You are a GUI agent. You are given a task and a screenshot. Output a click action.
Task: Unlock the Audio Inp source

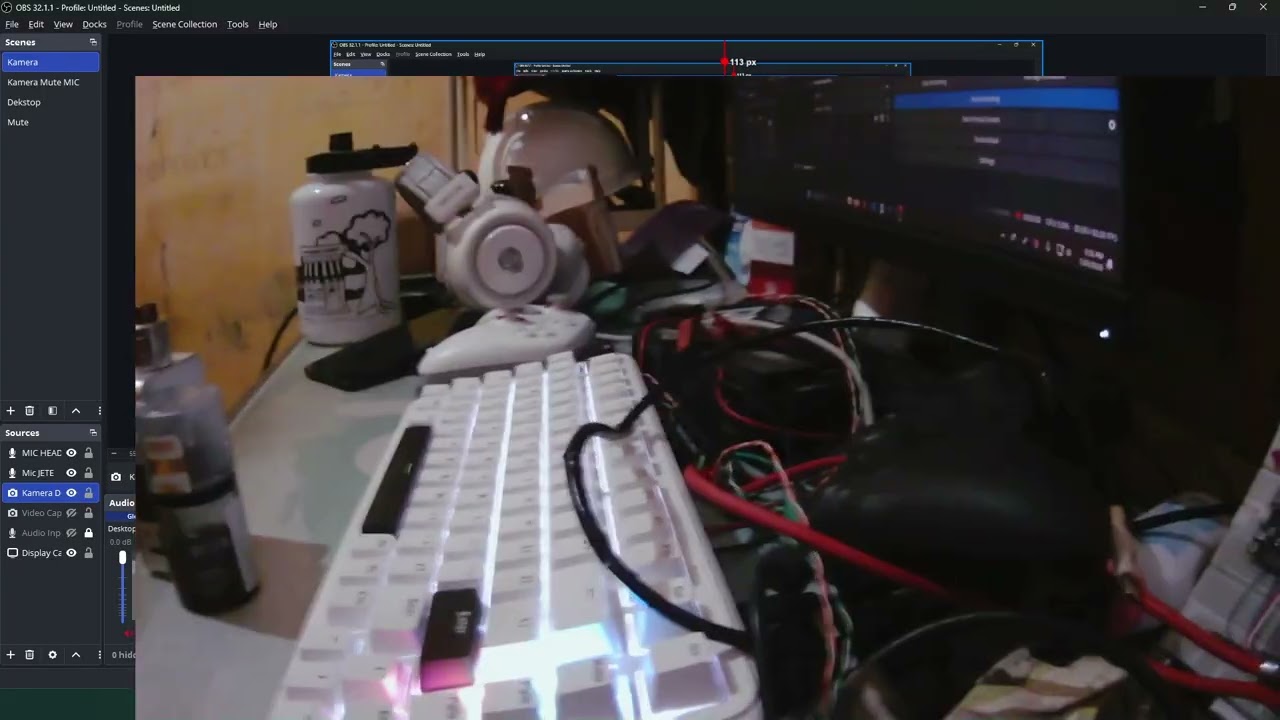tap(88, 533)
